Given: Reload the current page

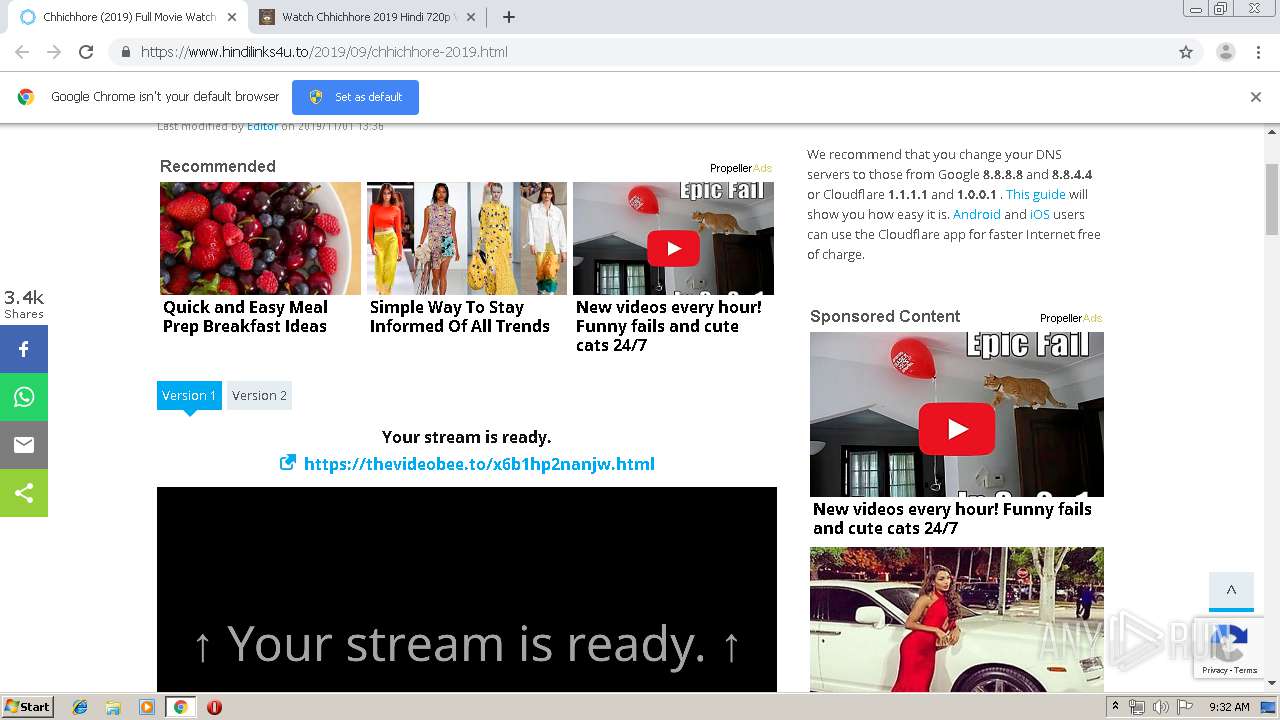Looking at the screenshot, I should 86,52.
